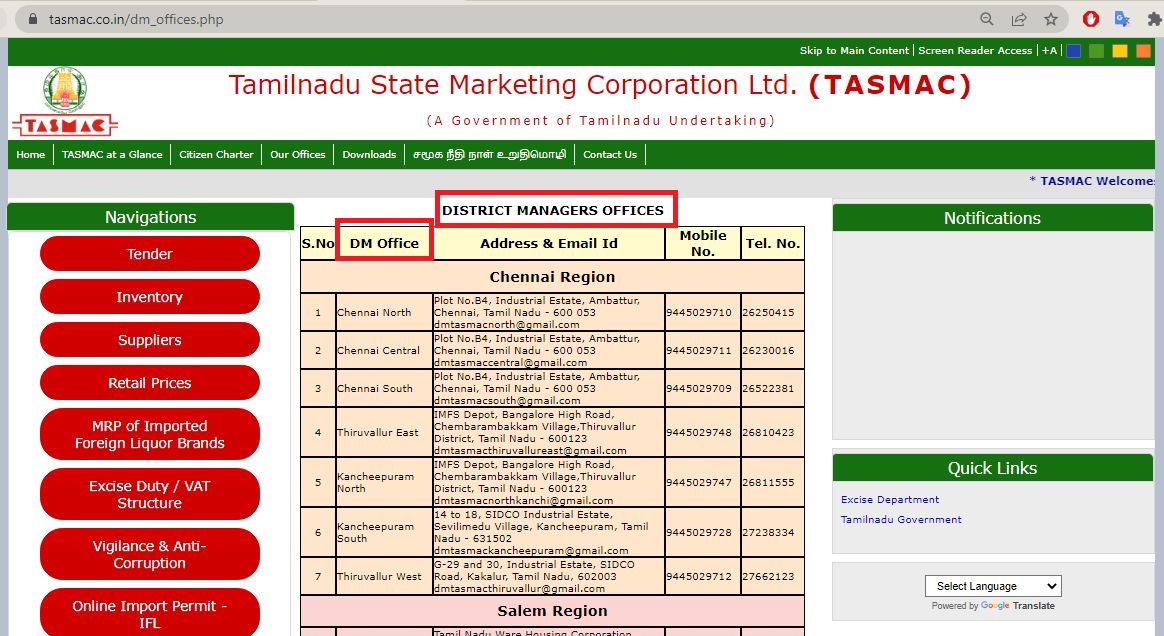Open Vigilance & Anti-Corruption page
This screenshot has width=1164, height=636.
click(x=150, y=554)
